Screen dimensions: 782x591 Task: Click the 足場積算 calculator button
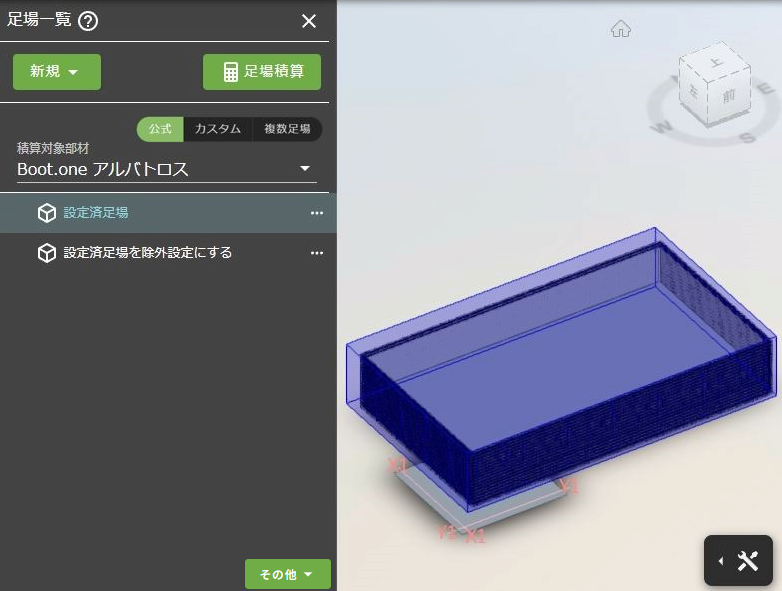tap(262, 72)
